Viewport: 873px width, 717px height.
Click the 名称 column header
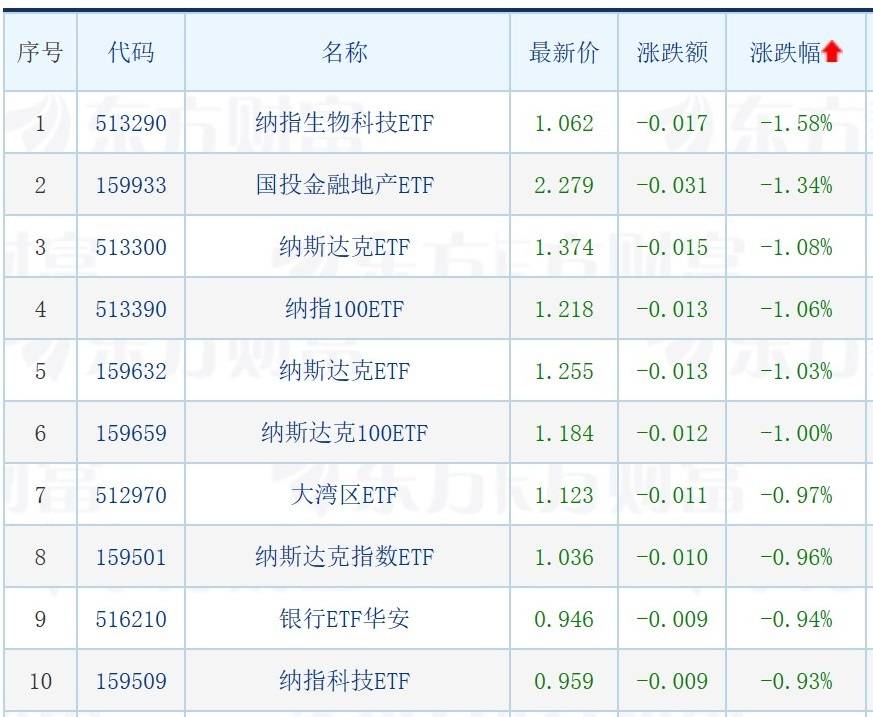[x=345, y=53]
